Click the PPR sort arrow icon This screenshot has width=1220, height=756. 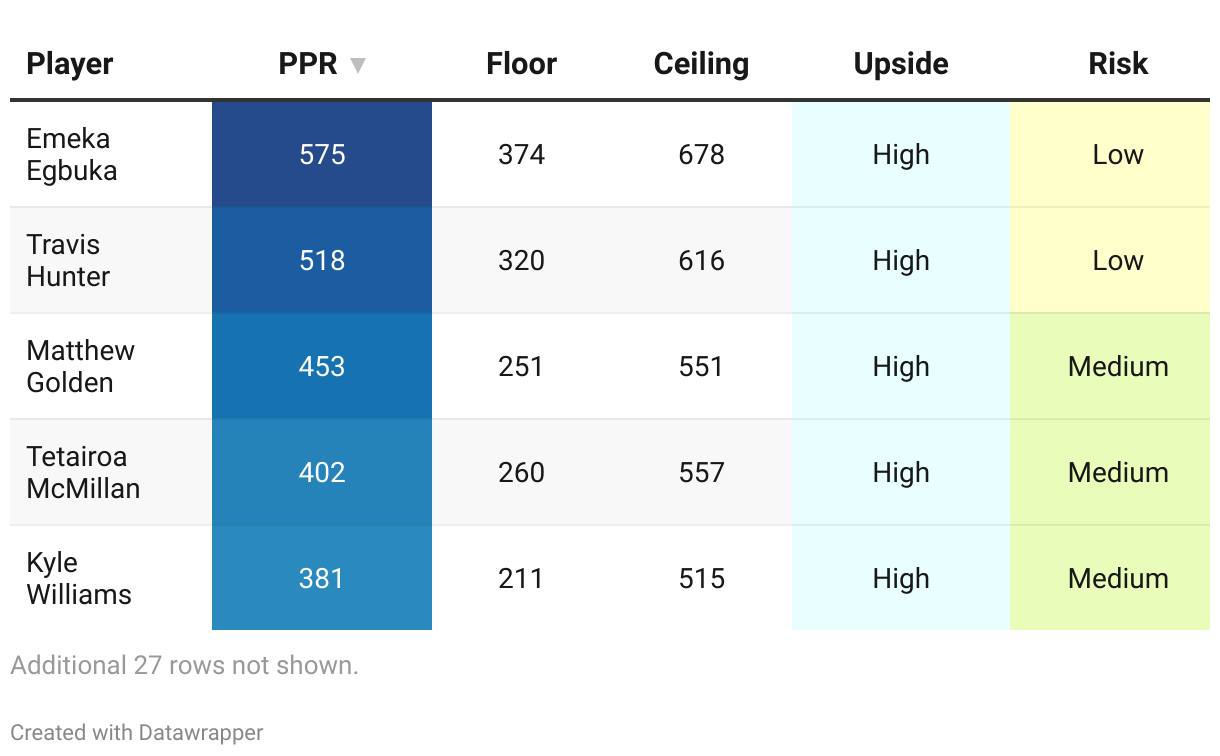tap(357, 66)
